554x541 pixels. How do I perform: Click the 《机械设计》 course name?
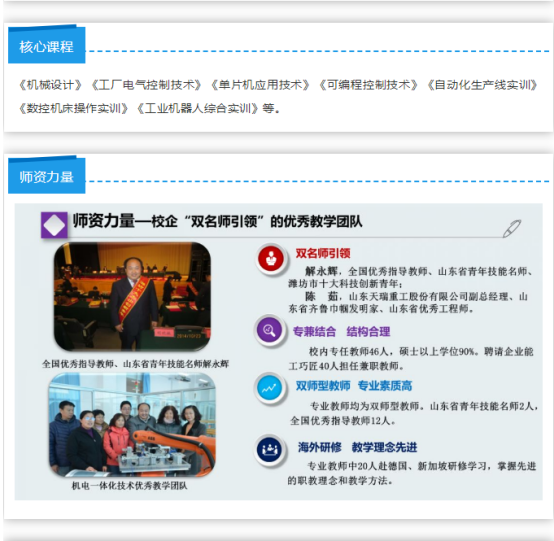[50, 85]
